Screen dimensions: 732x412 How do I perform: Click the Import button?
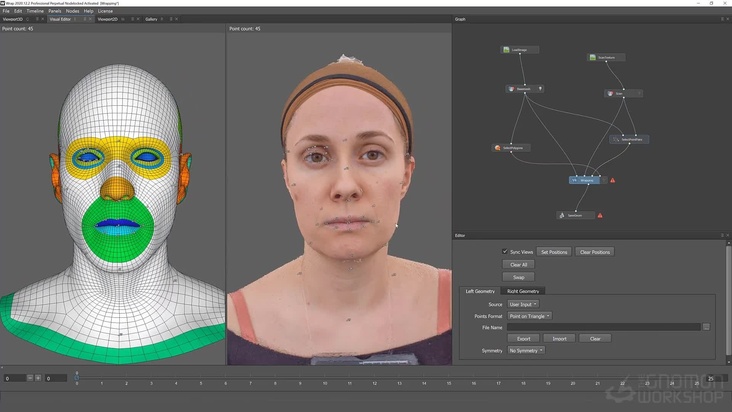click(x=559, y=339)
